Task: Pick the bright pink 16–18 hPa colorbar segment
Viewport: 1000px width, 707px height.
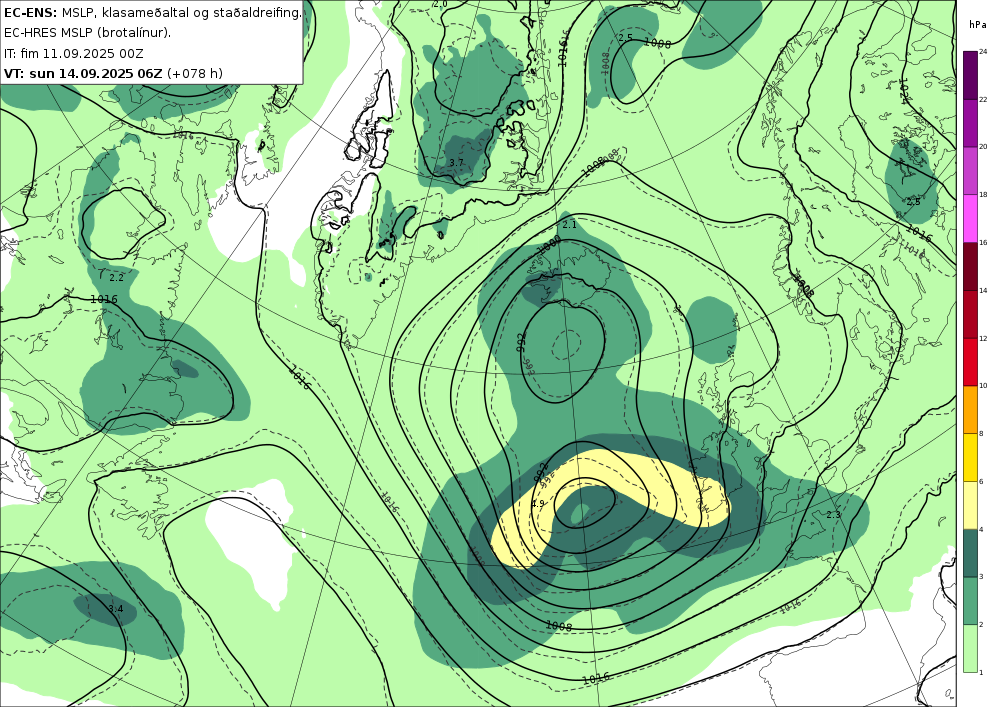Action: 970,218
